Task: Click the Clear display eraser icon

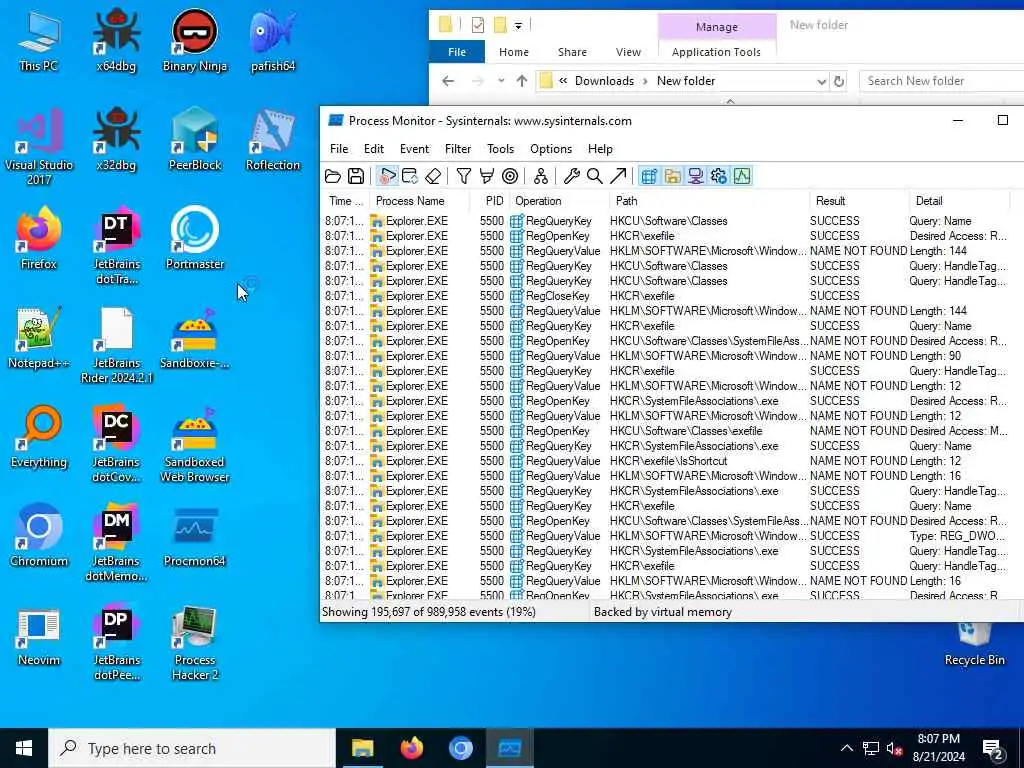Action: coord(433,176)
